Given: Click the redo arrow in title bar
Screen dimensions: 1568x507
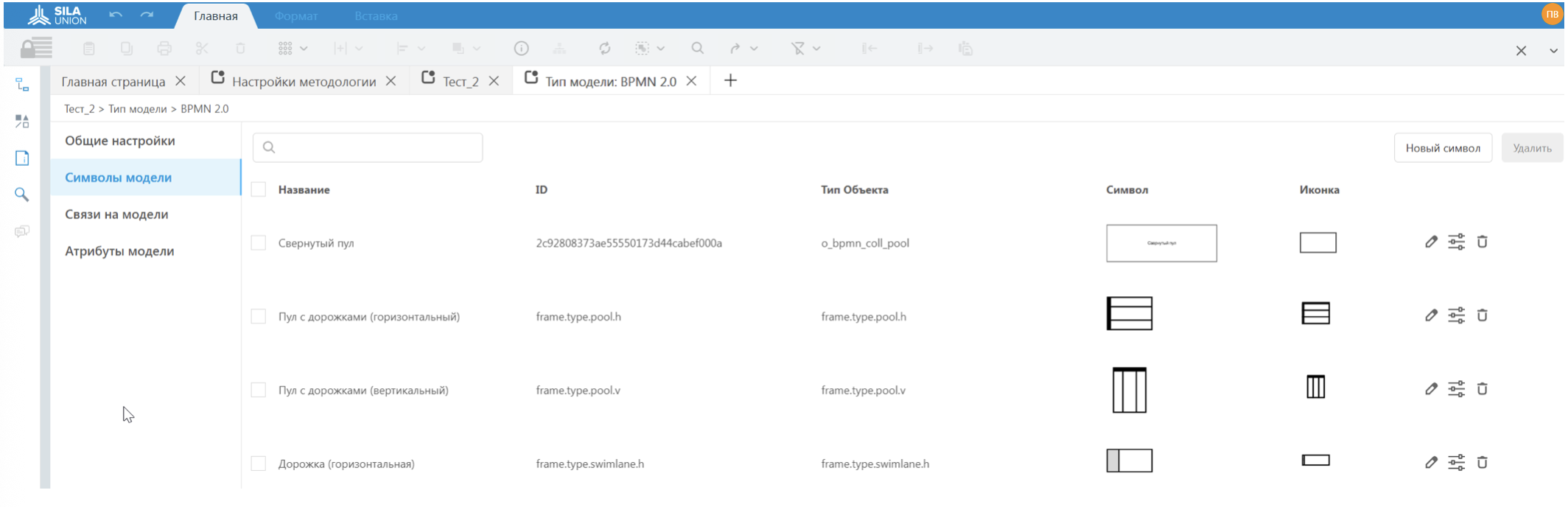Looking at the screenshot, I should [147, 15].
